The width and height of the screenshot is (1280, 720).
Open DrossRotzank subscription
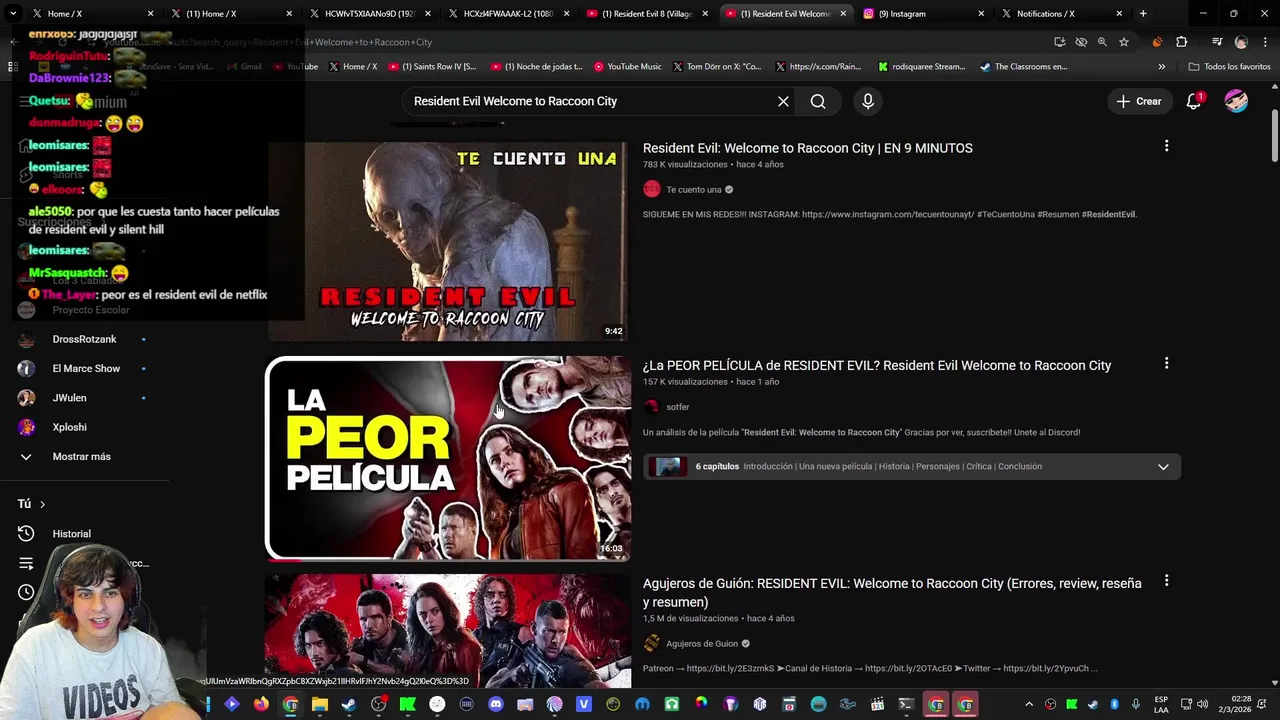[x=84, y=339]
